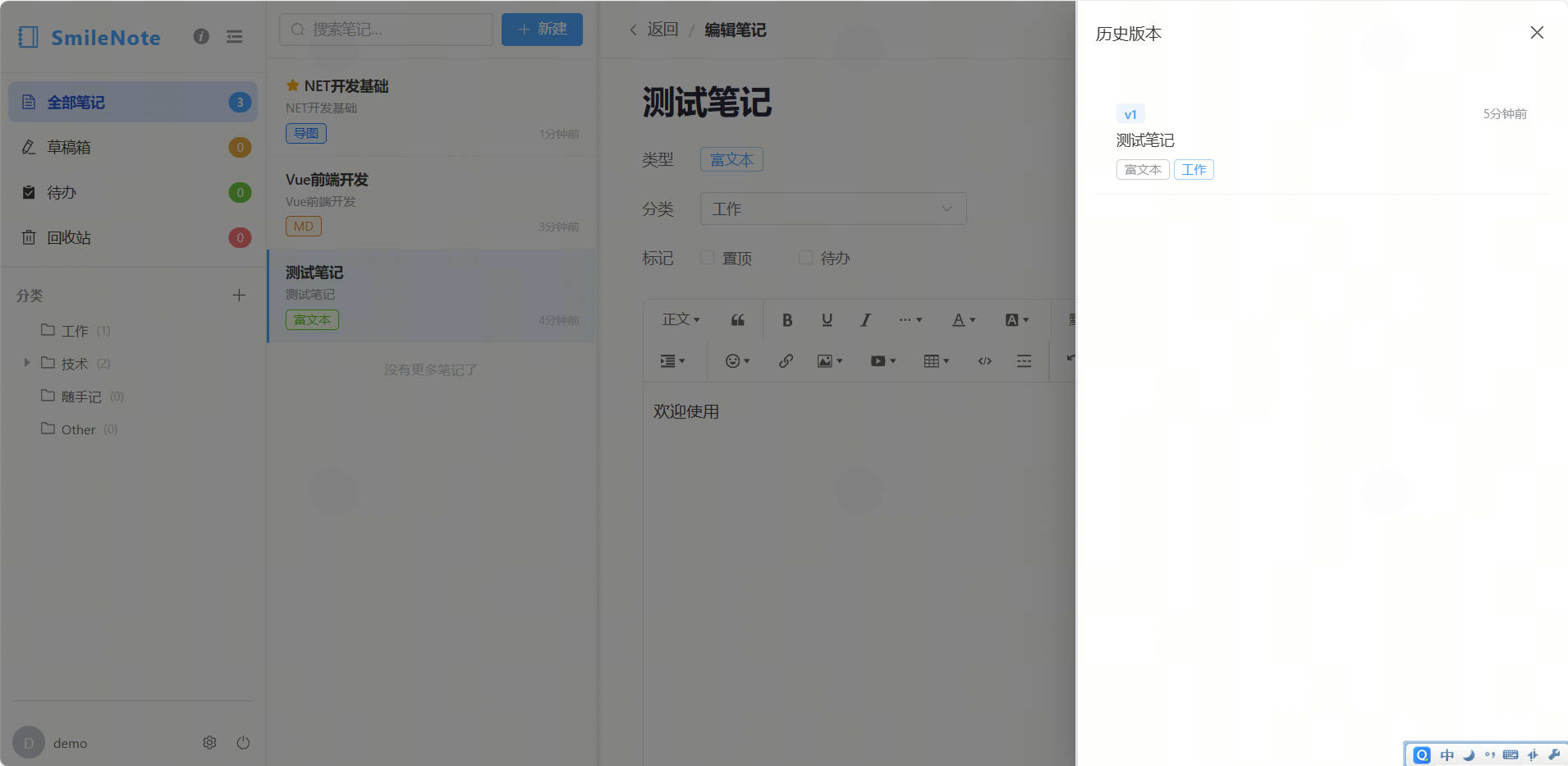
Task: Click the keyboard icon in the IME bar
Action: pos(1511,755)
